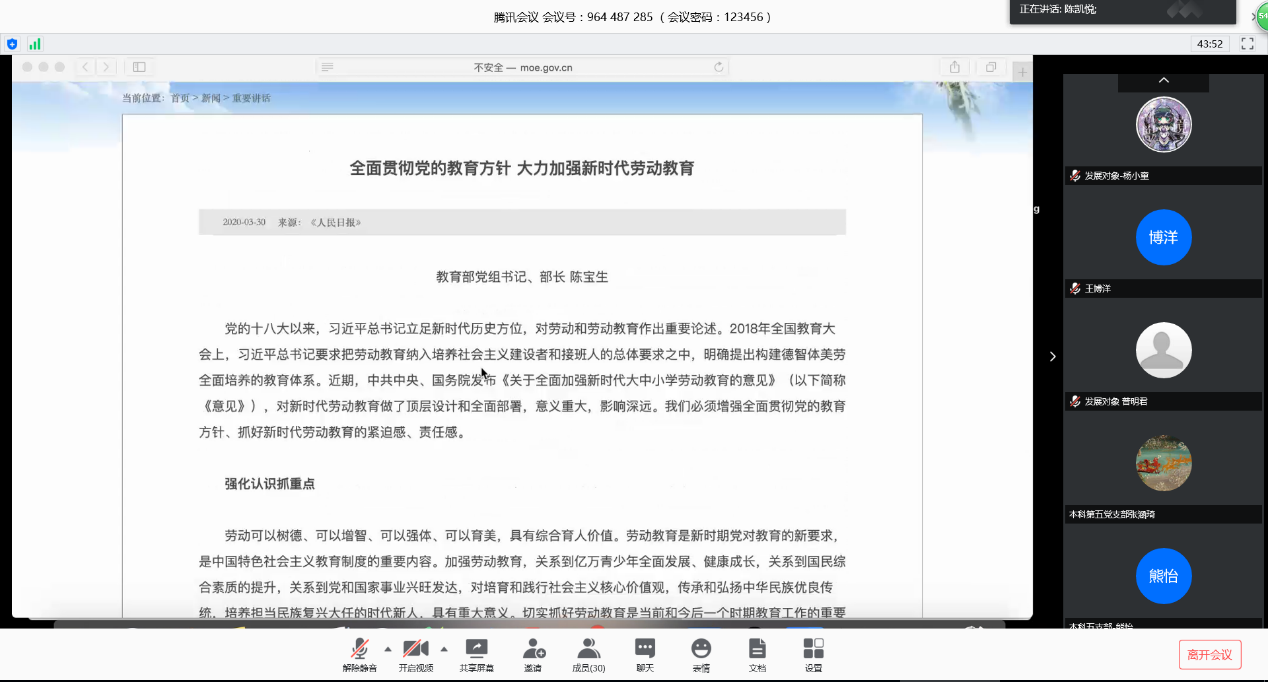Start screen sharing (共享屏幕)
Image resolution: width=1268 pixels, height=682 pixels.
[x=477, y=653]
